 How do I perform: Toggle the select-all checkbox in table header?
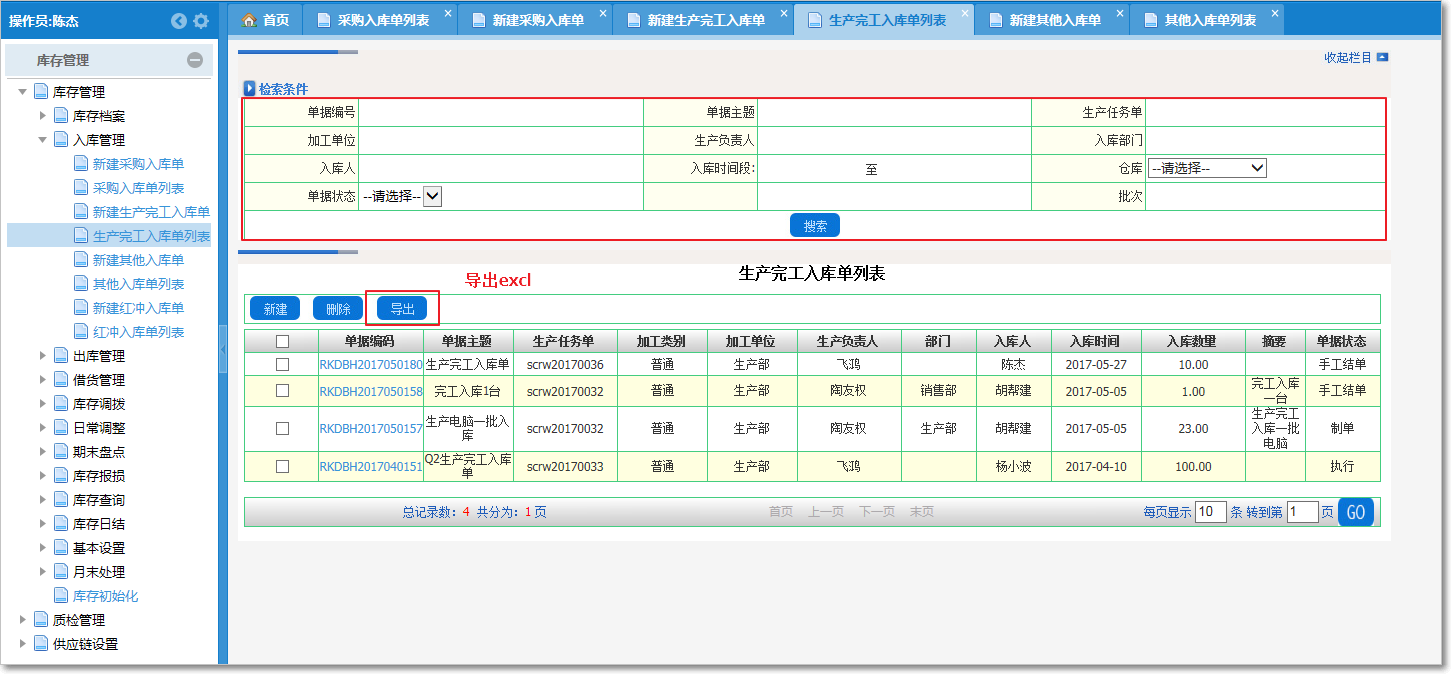click(282, 341)
